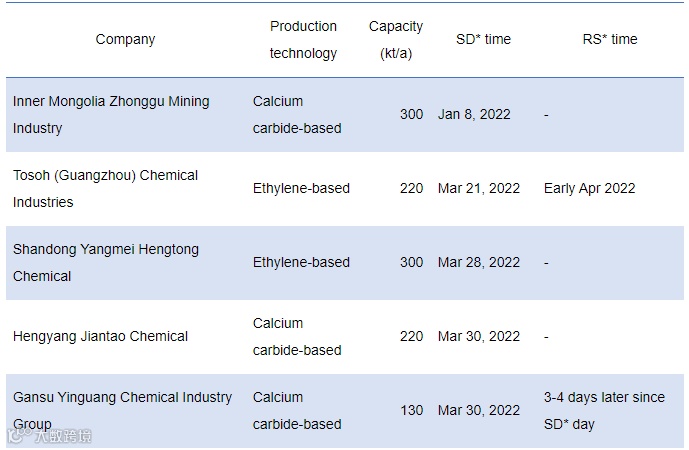689x450 pixels.
Task: Click the 3-4 days later restart cell
Action: pyautogui.click(x=604, y=411)
